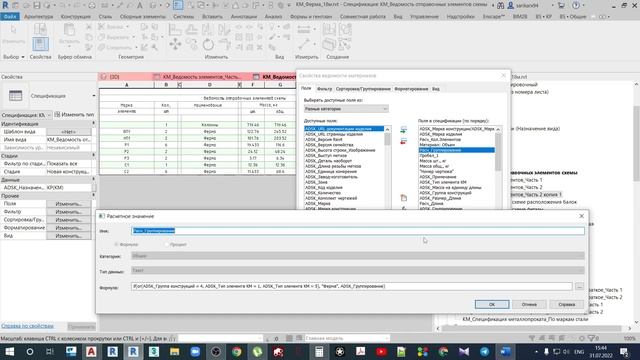Select ADSK_Примечание in specification fields list
Screen dimensions: 640x360
(438, 177)
